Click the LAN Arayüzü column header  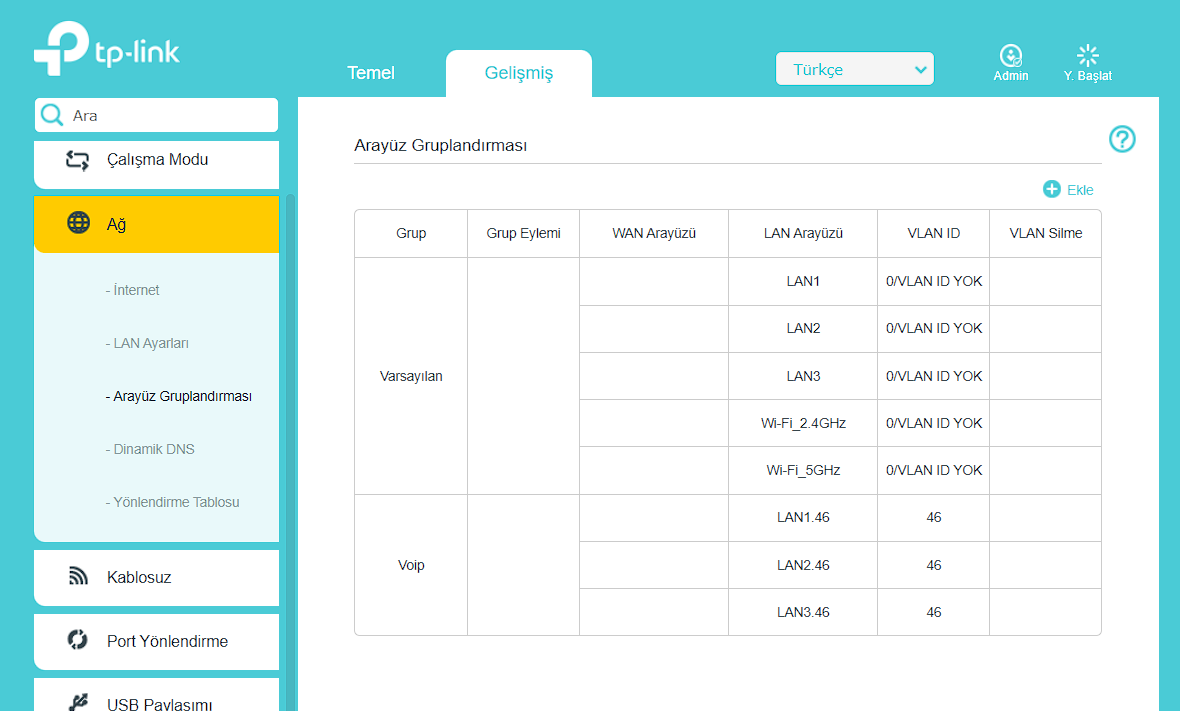[x=803, y=233]
